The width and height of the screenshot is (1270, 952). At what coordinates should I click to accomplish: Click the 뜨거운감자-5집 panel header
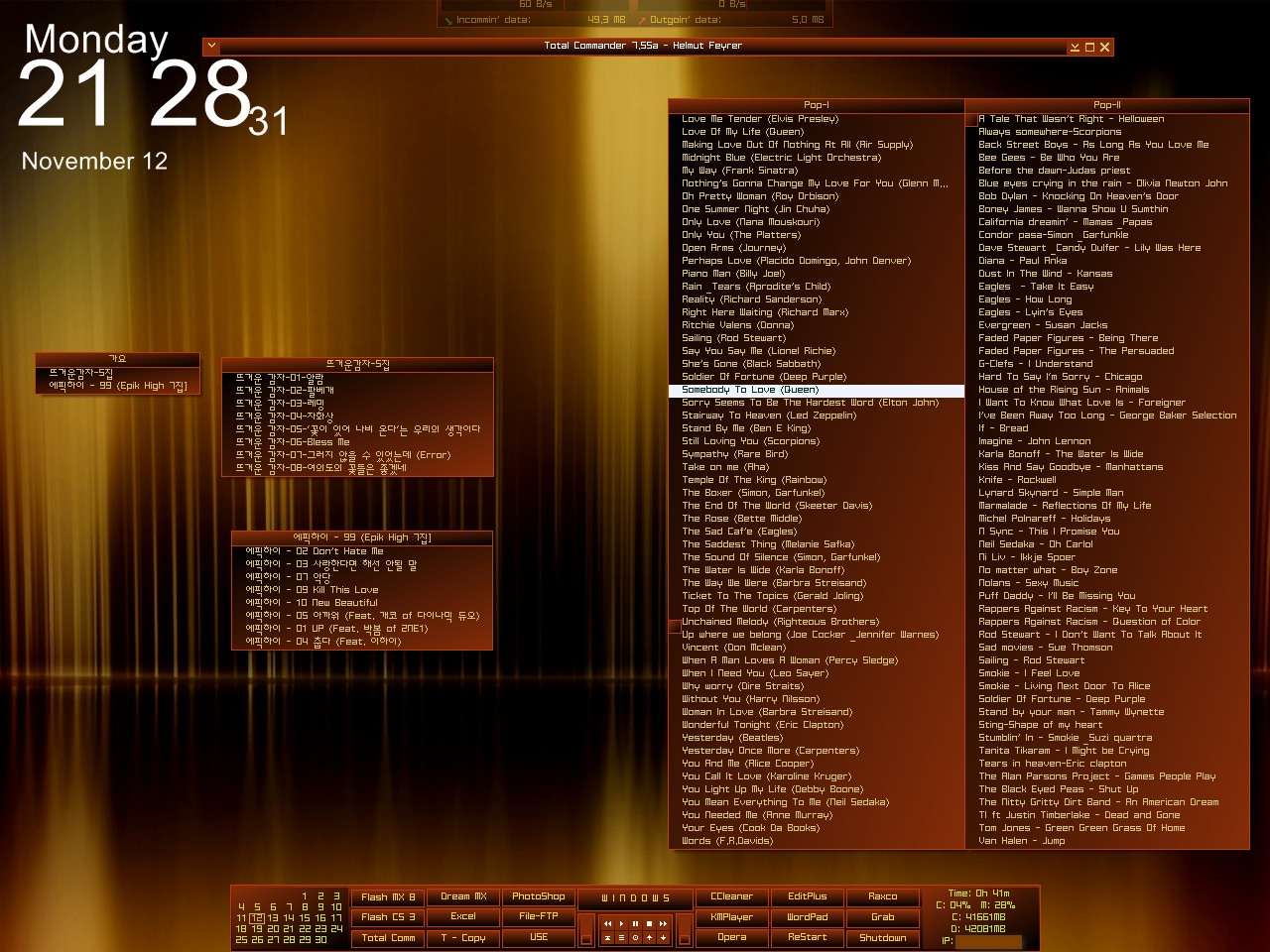[357, 364]
